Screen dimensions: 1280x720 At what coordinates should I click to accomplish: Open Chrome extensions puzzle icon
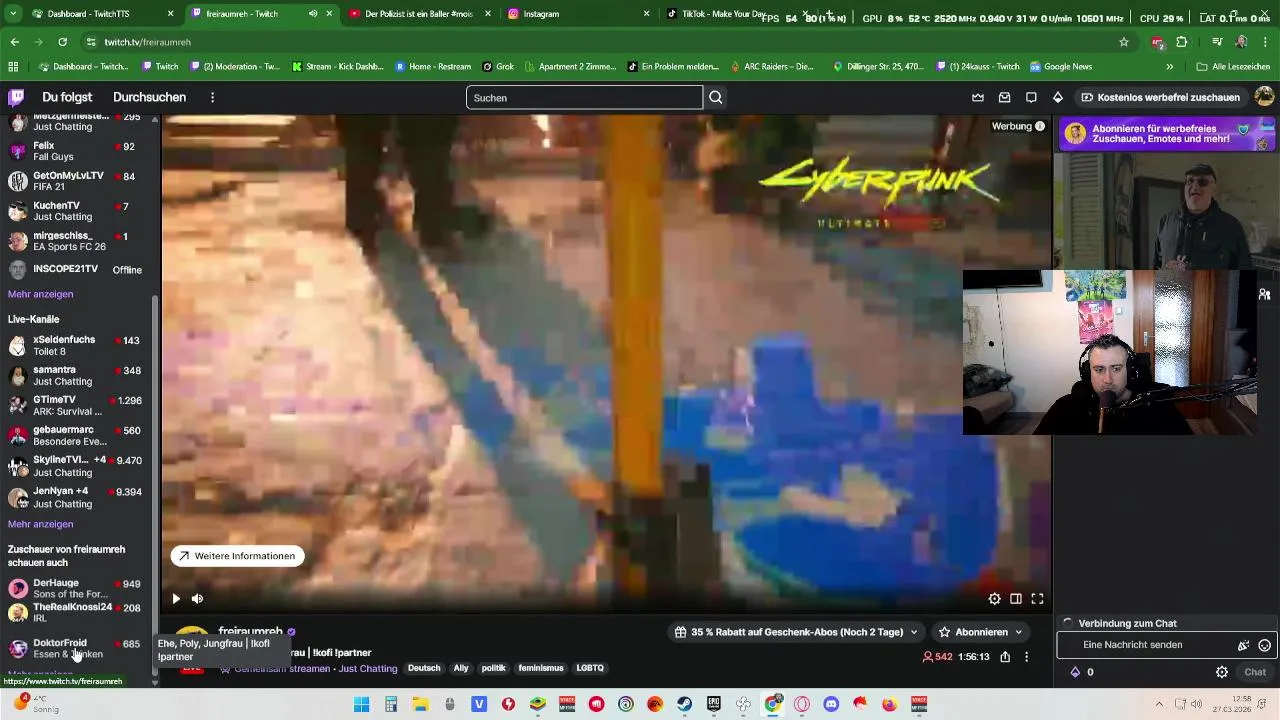point(1181,42)
